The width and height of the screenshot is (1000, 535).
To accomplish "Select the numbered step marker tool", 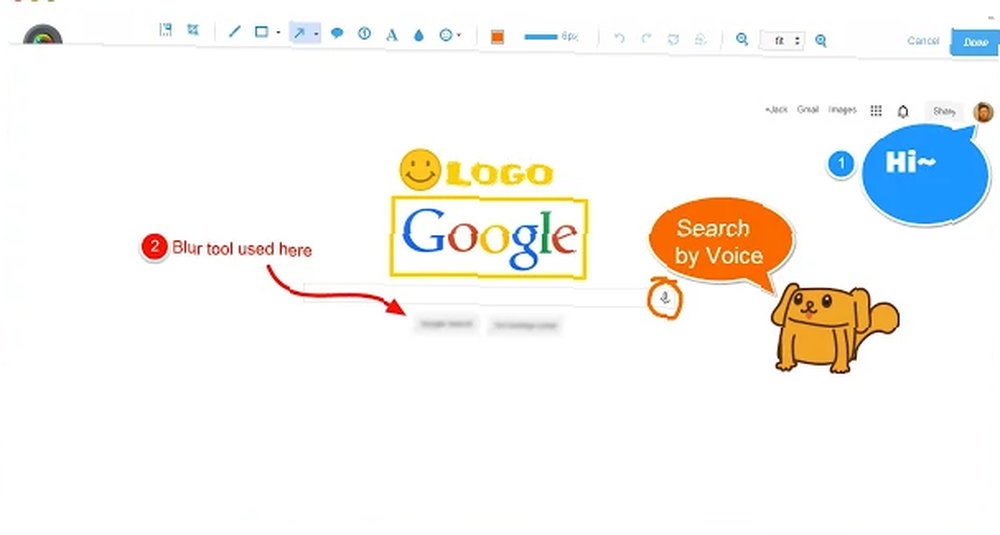I will click(x=364, y=33).
